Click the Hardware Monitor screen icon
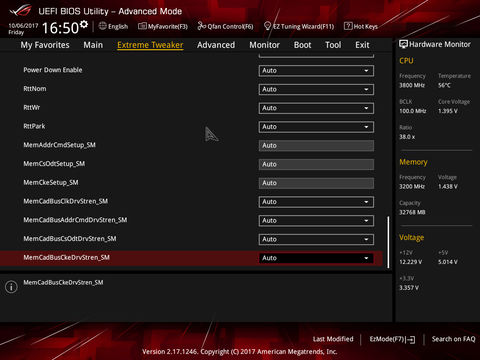Screen dimensions: 480x360 (x=403, y=44)
